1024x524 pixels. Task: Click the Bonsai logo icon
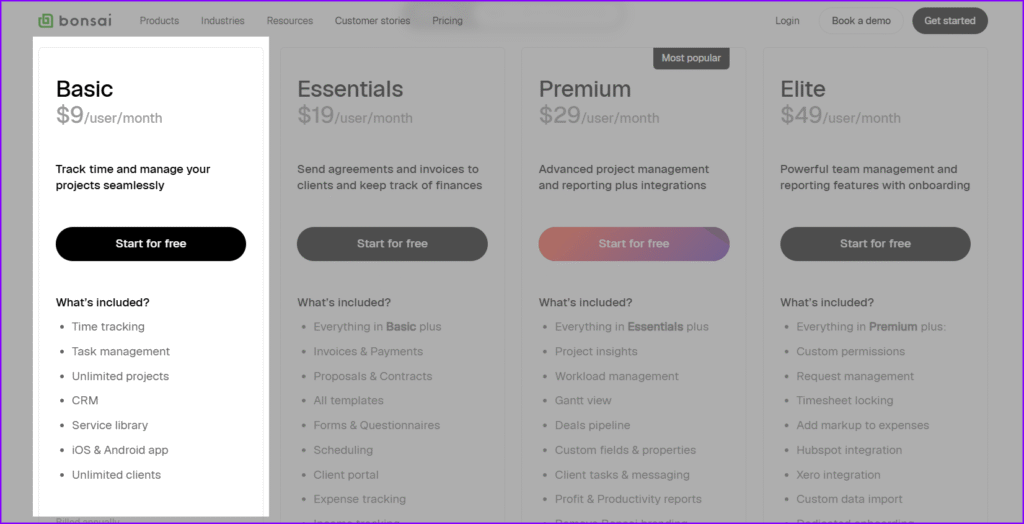coord(46,20)
